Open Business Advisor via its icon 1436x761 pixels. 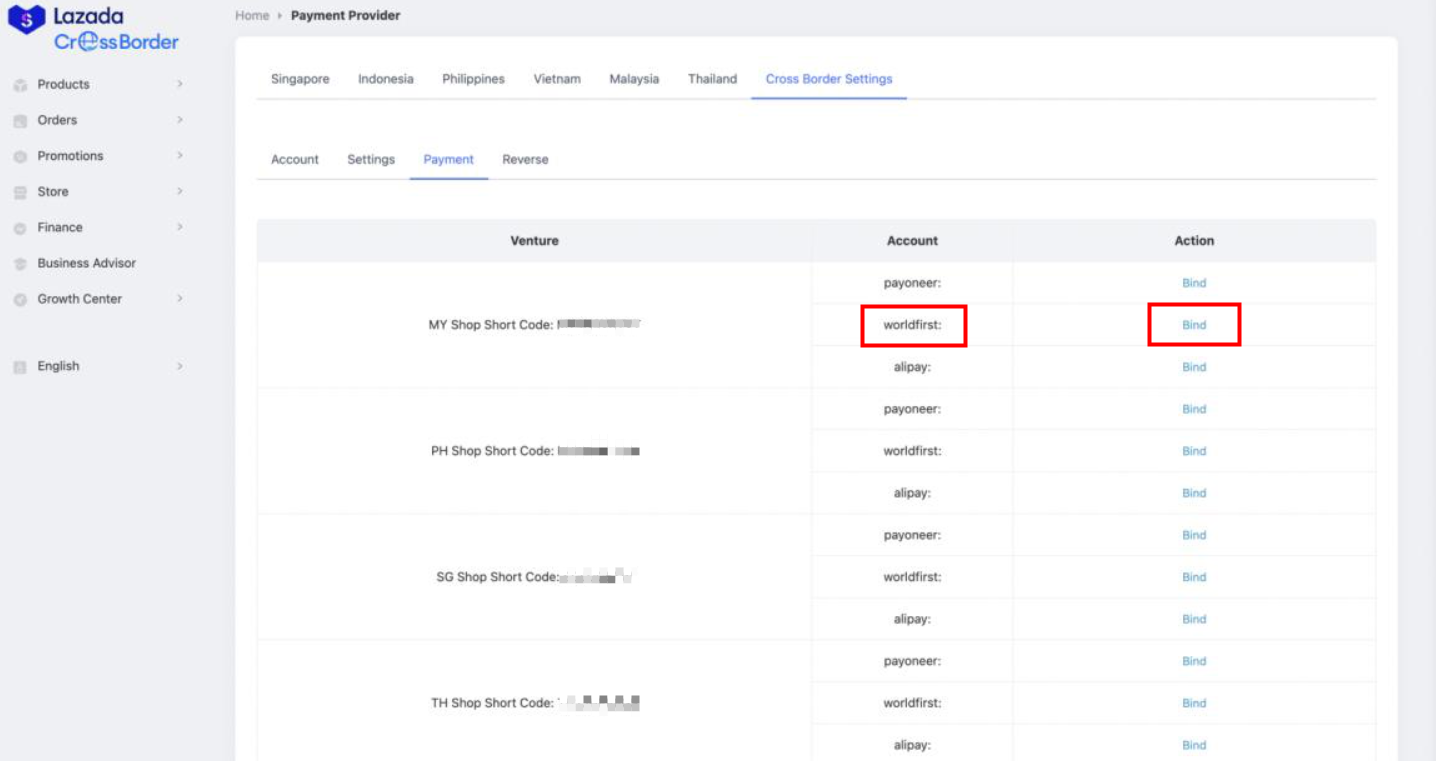(x=20, y=264)
